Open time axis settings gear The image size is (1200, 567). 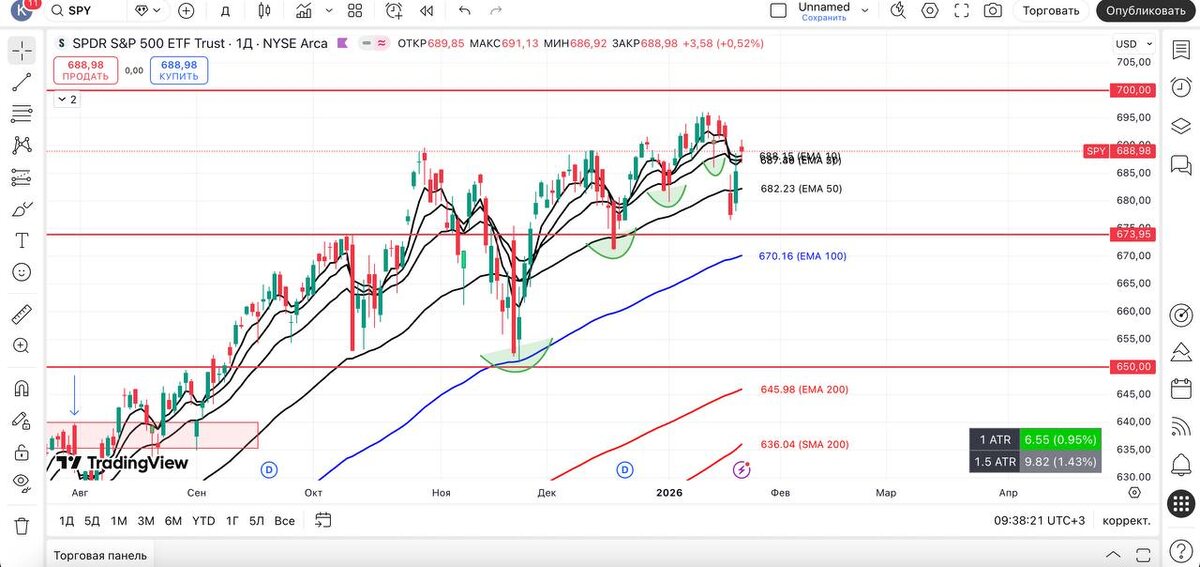pyautogui.click(x=1134, y=493)
